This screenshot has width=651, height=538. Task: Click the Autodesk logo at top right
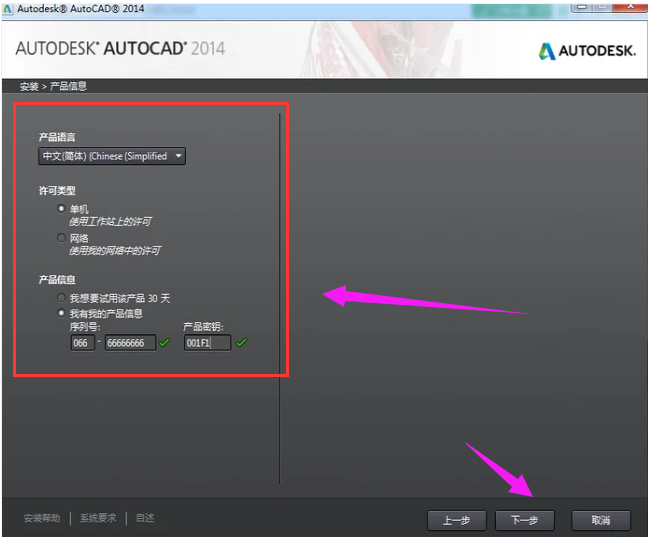pos(587,51)
